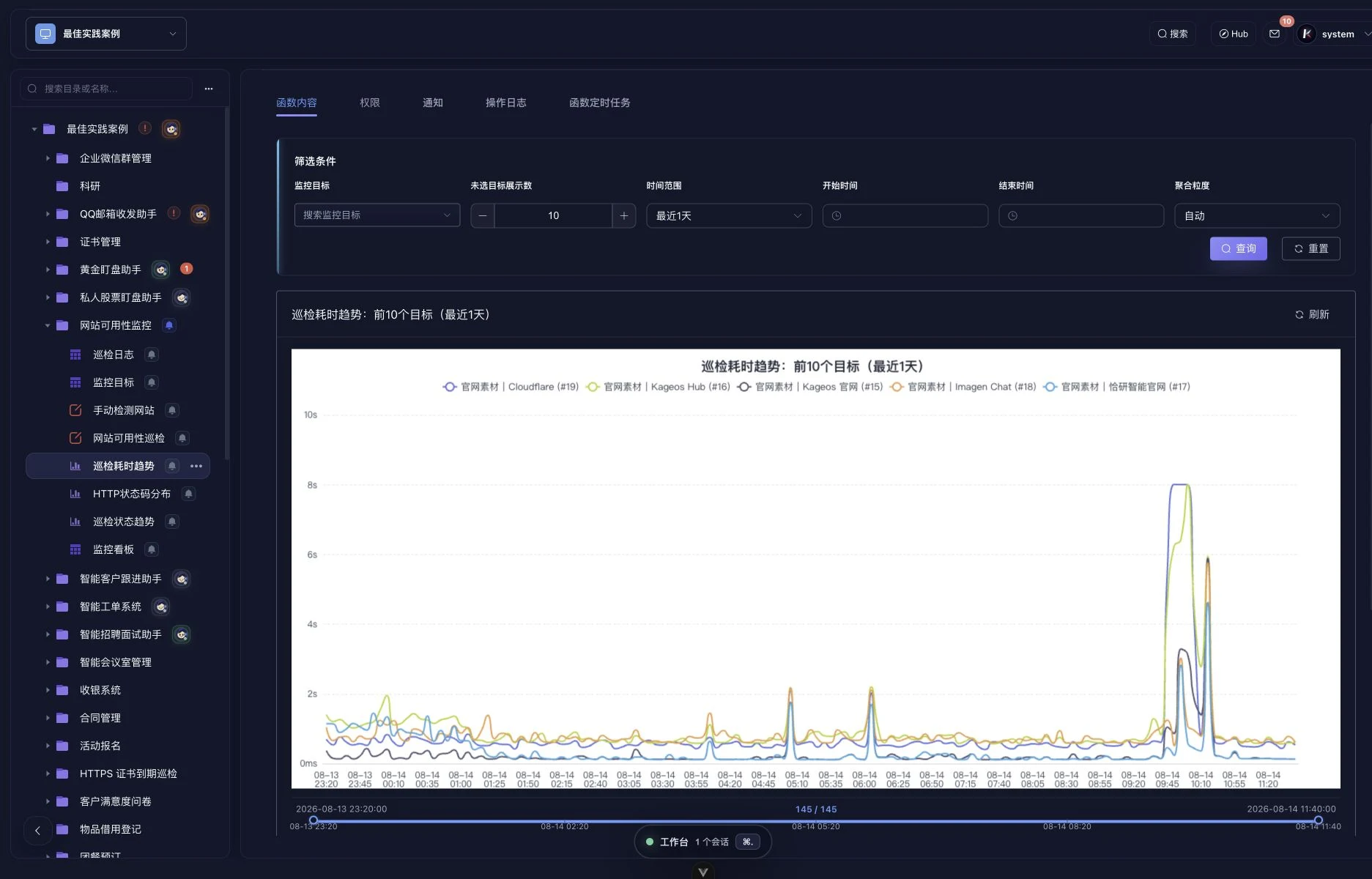Switch to the 函数定时任务 tab
This screenshot has height=879, width=1372.
pos(600,103)
